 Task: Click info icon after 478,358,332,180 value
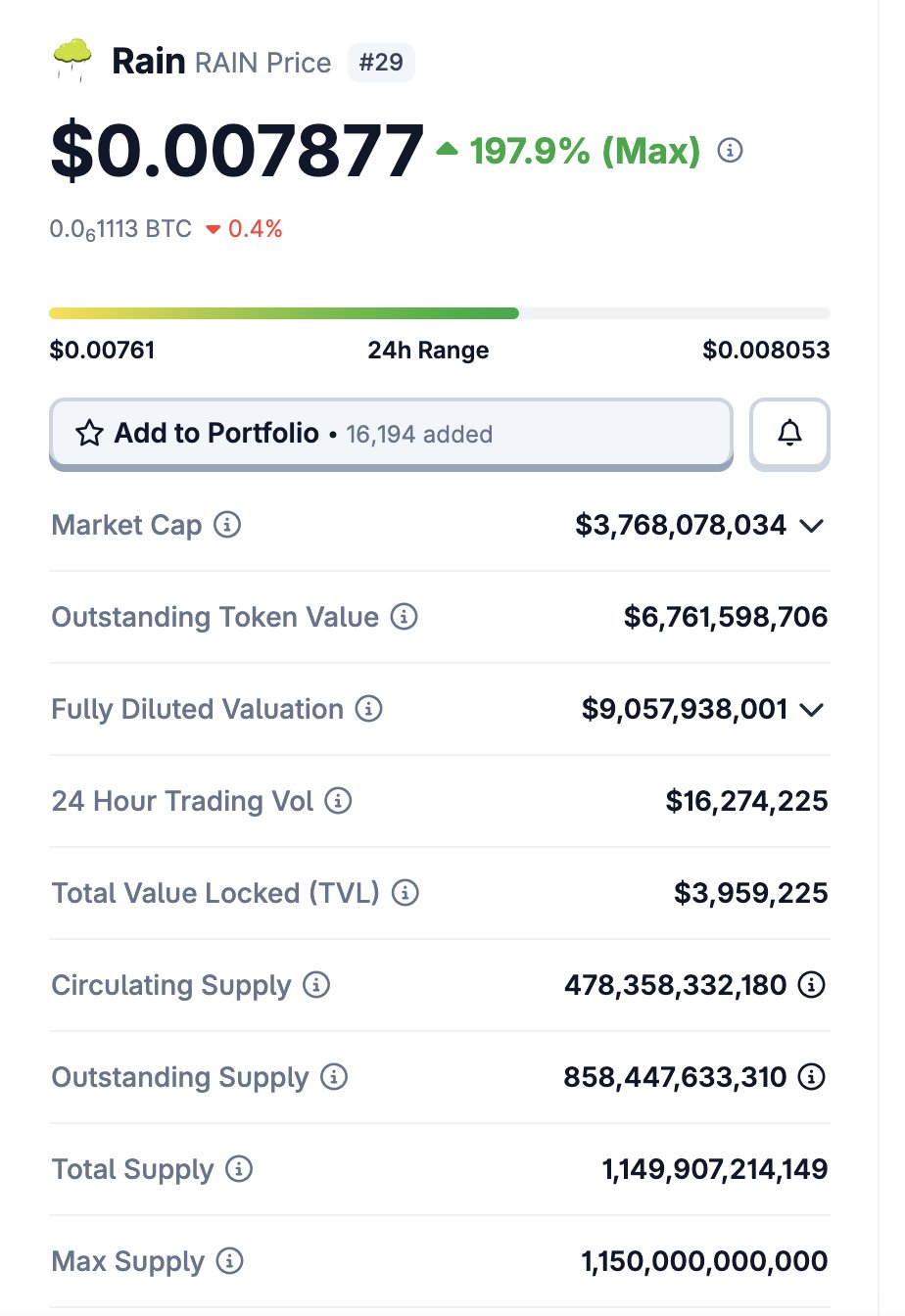pyautogui.click(x=812, y=985)
